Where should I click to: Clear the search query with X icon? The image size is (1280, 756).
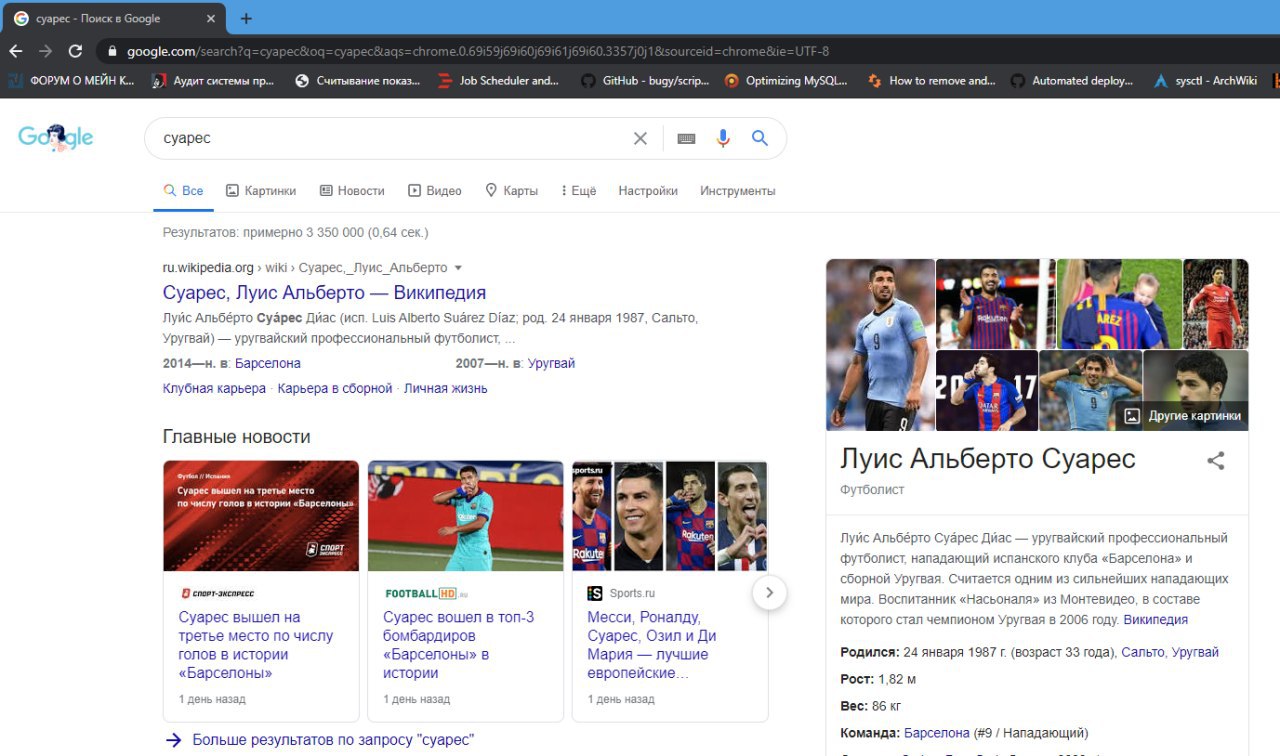pos(640,138)
